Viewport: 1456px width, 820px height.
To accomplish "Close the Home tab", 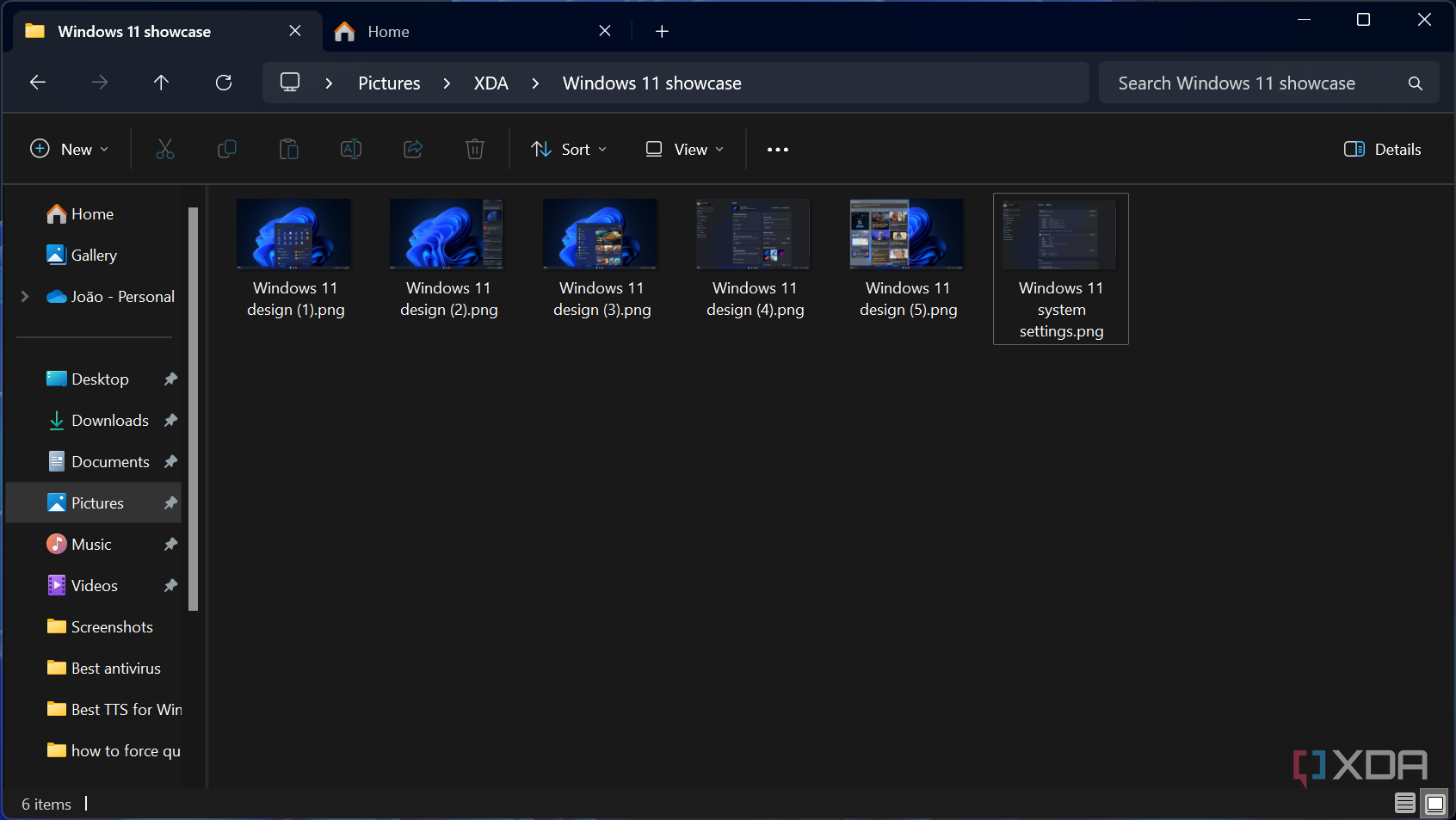I will pyautogui.click(x=605, y=31).
